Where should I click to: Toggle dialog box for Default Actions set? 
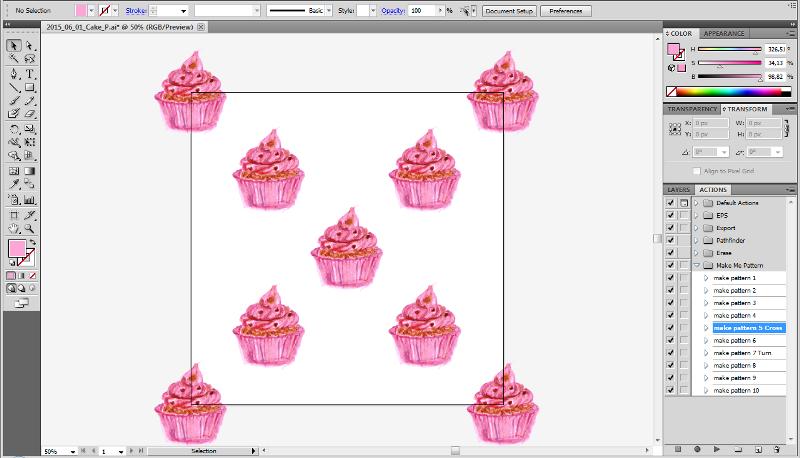click(x=684, y=202)
